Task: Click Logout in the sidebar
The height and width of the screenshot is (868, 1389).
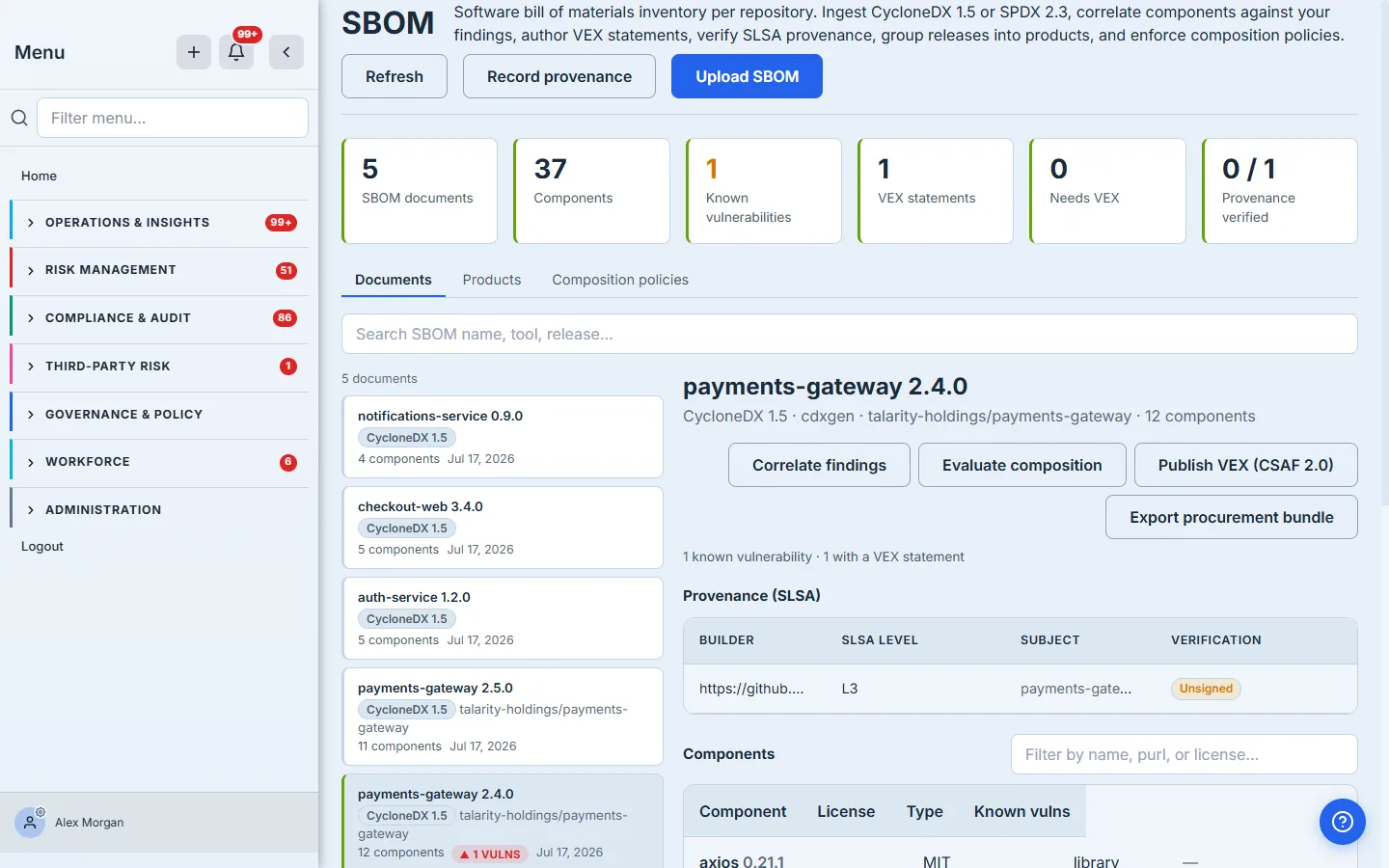Action: [x=42, y=546]
